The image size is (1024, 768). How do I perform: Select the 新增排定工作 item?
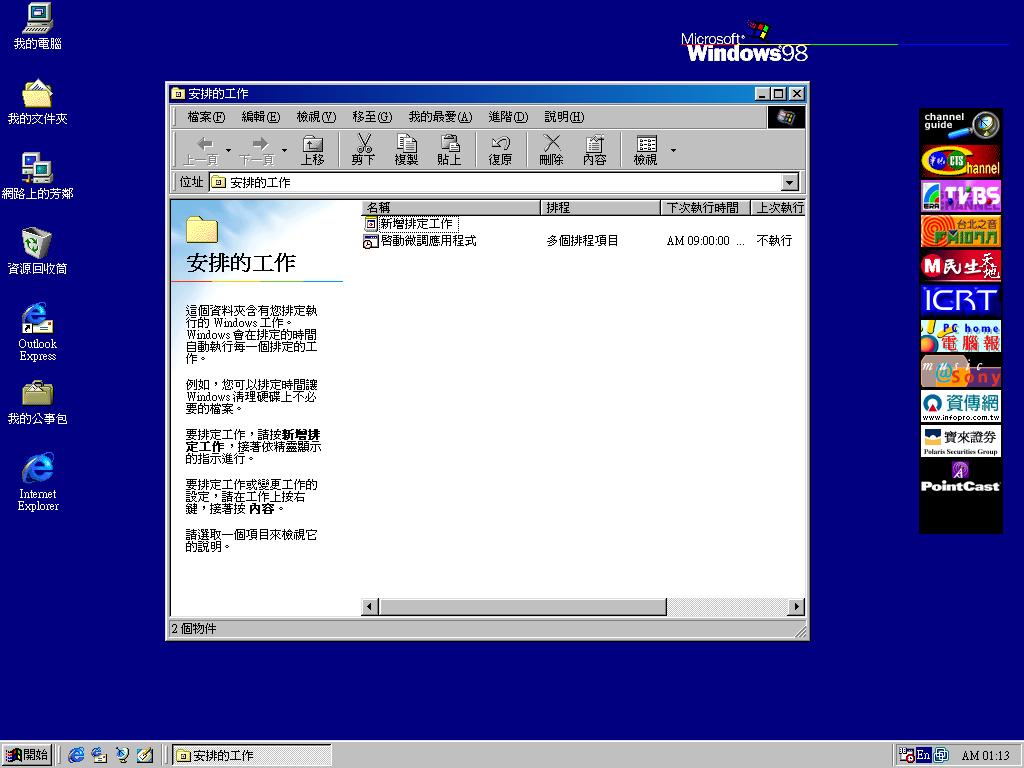(x=410, y=224)
